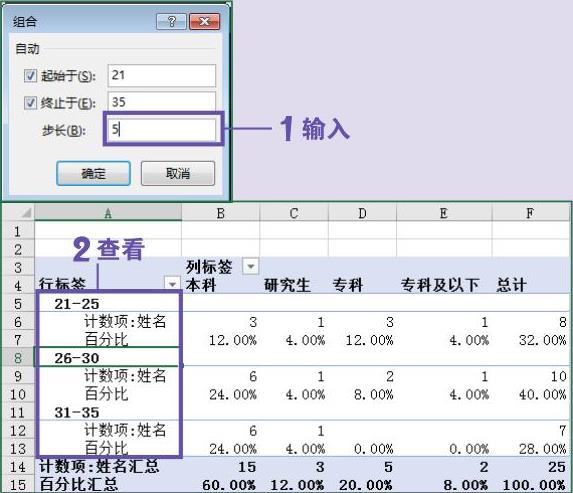The height and width of the screenshot is (493, 573).
Task: Select row 5 header
Action: click(x=18, y=303)
